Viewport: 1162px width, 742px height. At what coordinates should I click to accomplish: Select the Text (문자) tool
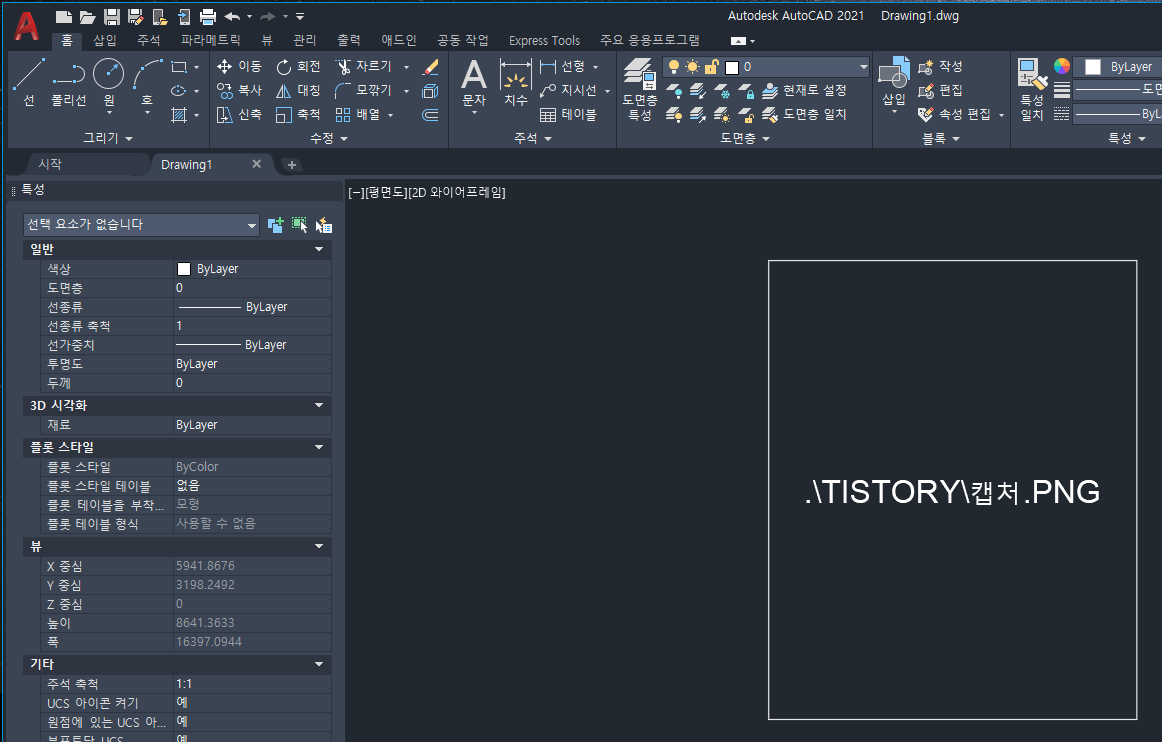[474, 83]
